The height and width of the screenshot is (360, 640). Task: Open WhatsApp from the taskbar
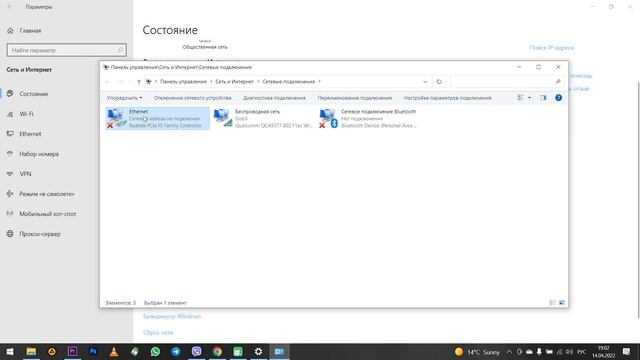(x=155, y=351)
